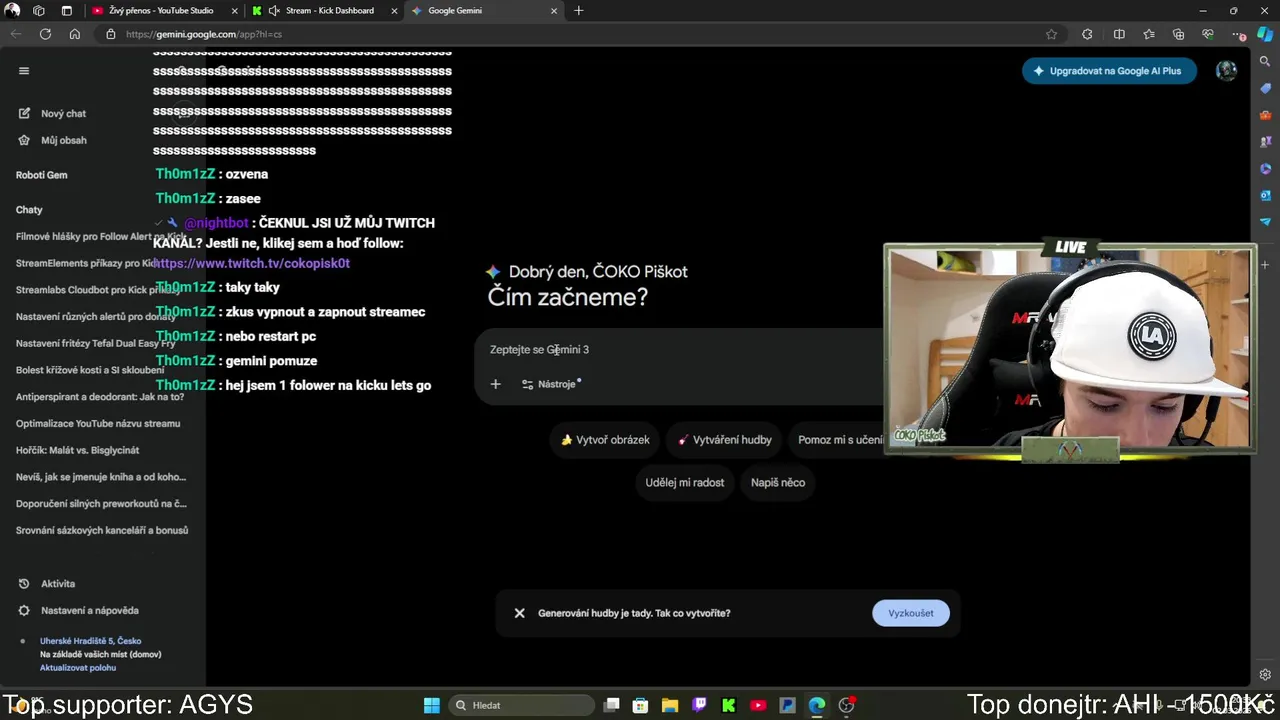Open the Kick app on the taskbar
The image size is (1280, 720).
[729, 705]
